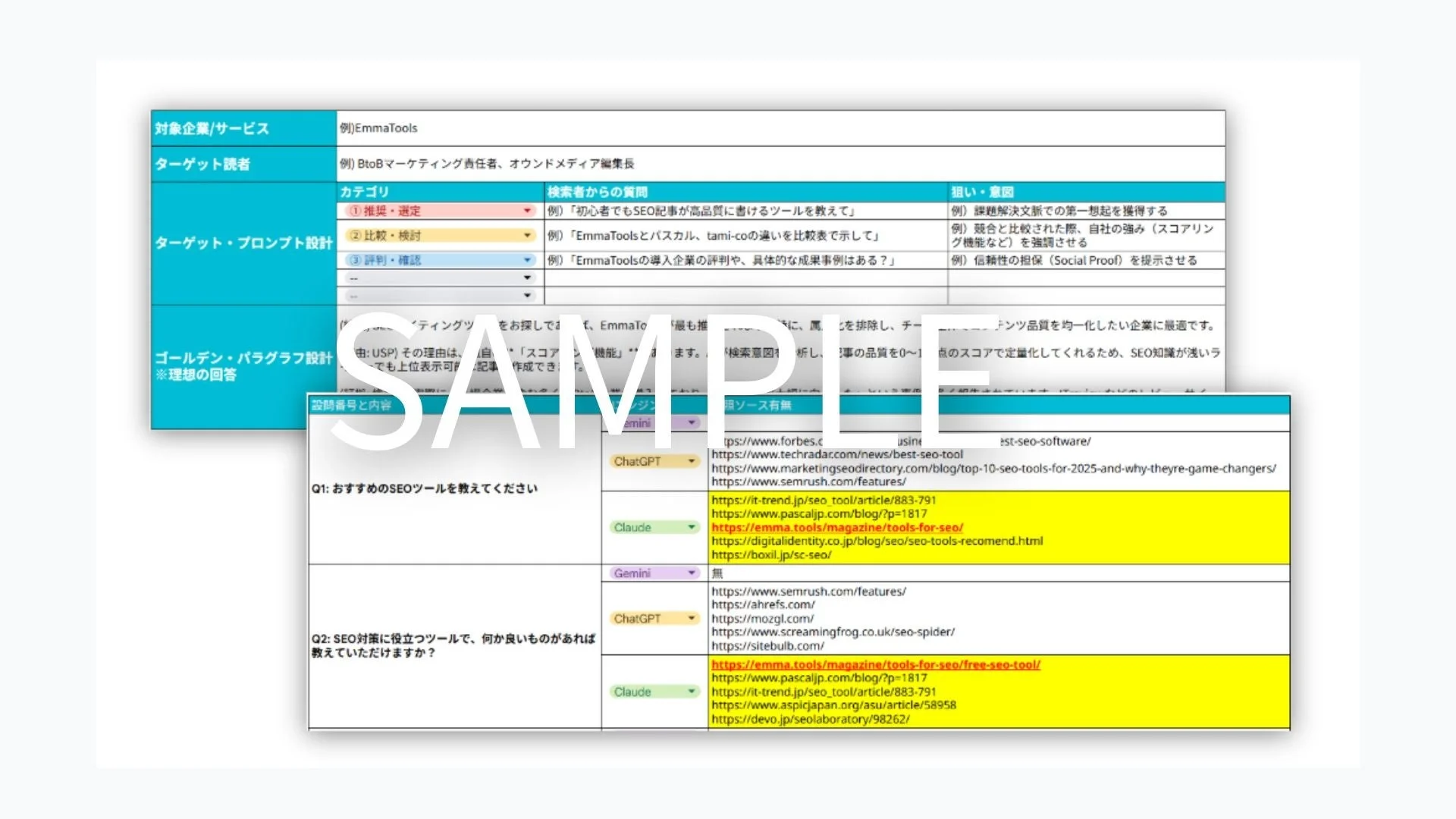1456x819 pixels.
Task: Click the 無 cell next to Gemini
Action: coord(715,573)
